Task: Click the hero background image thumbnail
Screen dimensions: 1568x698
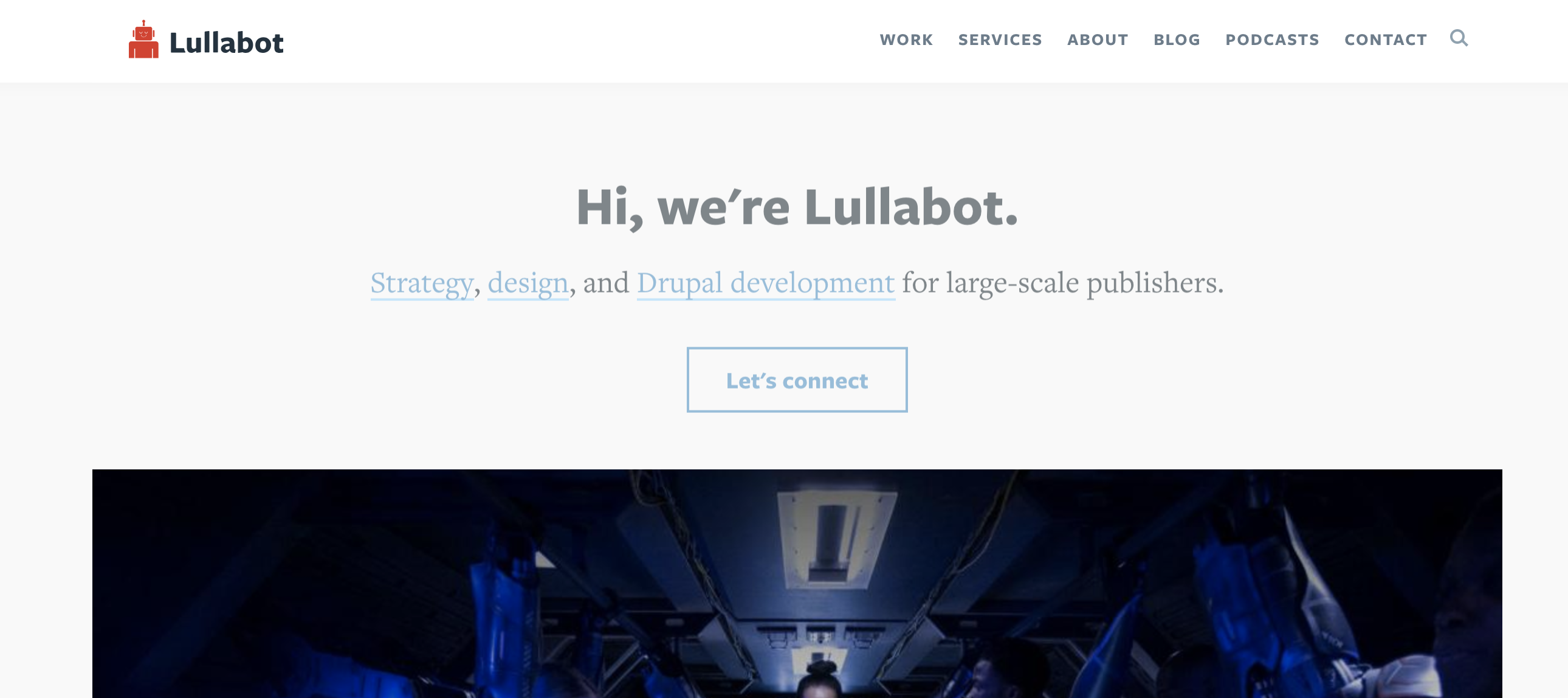Action: [797, 583]
